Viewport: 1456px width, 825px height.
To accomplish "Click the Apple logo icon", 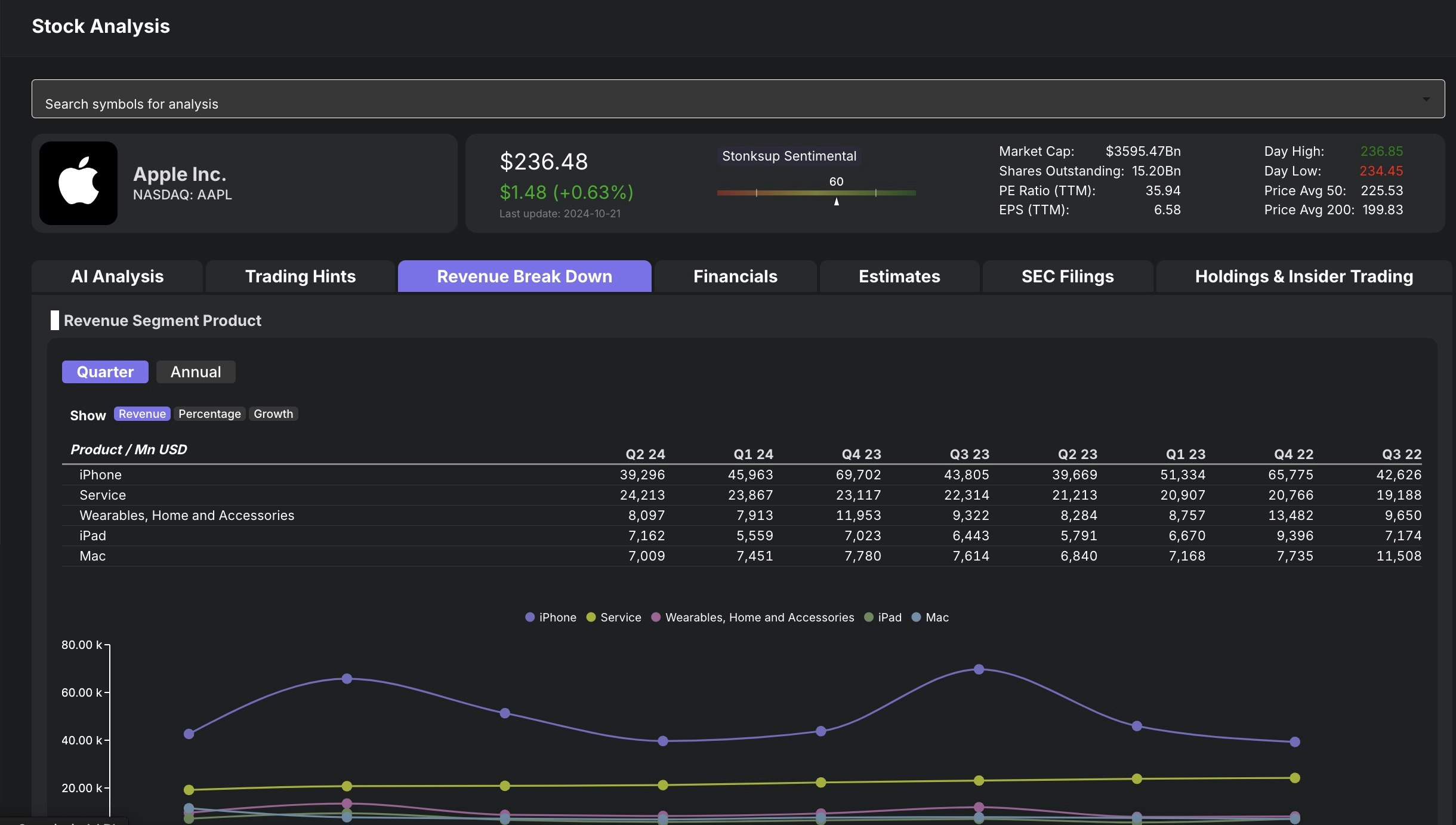I will [x=78, y=183].
